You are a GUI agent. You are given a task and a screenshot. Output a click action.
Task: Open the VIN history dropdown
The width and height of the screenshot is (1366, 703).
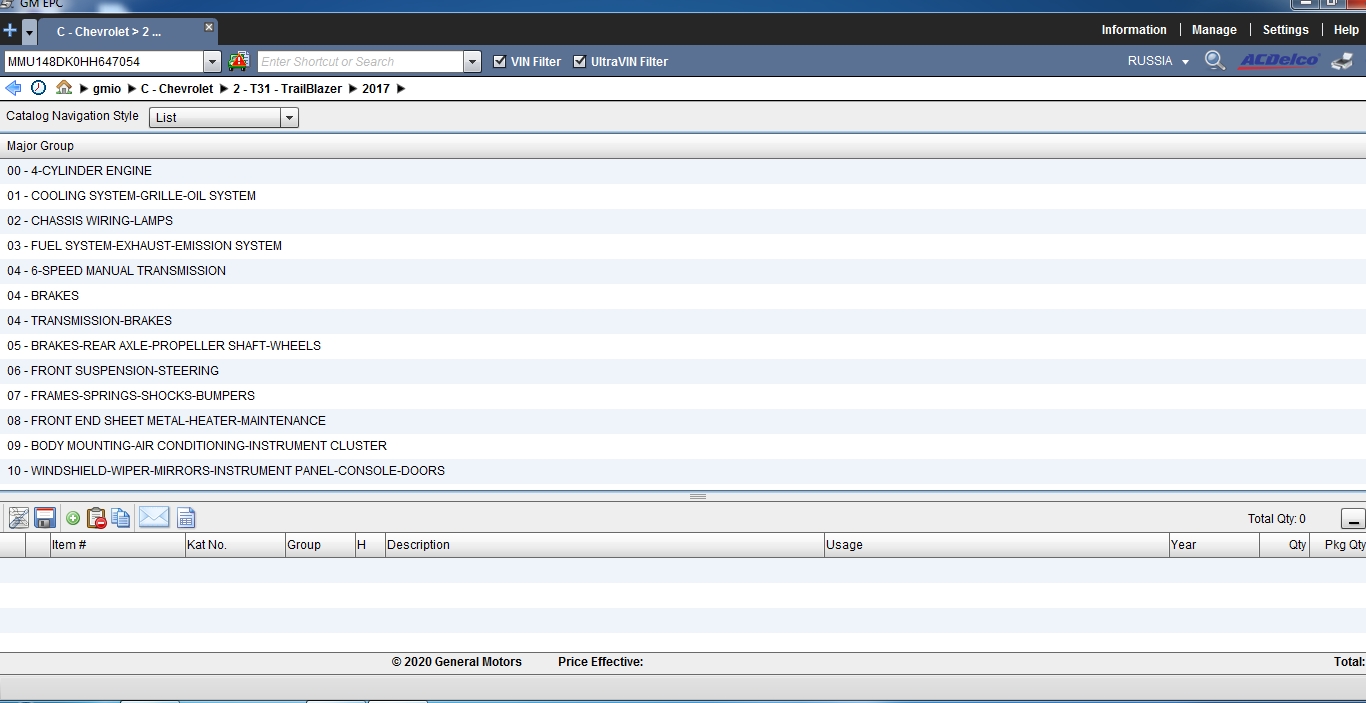[x=212, y=62]
